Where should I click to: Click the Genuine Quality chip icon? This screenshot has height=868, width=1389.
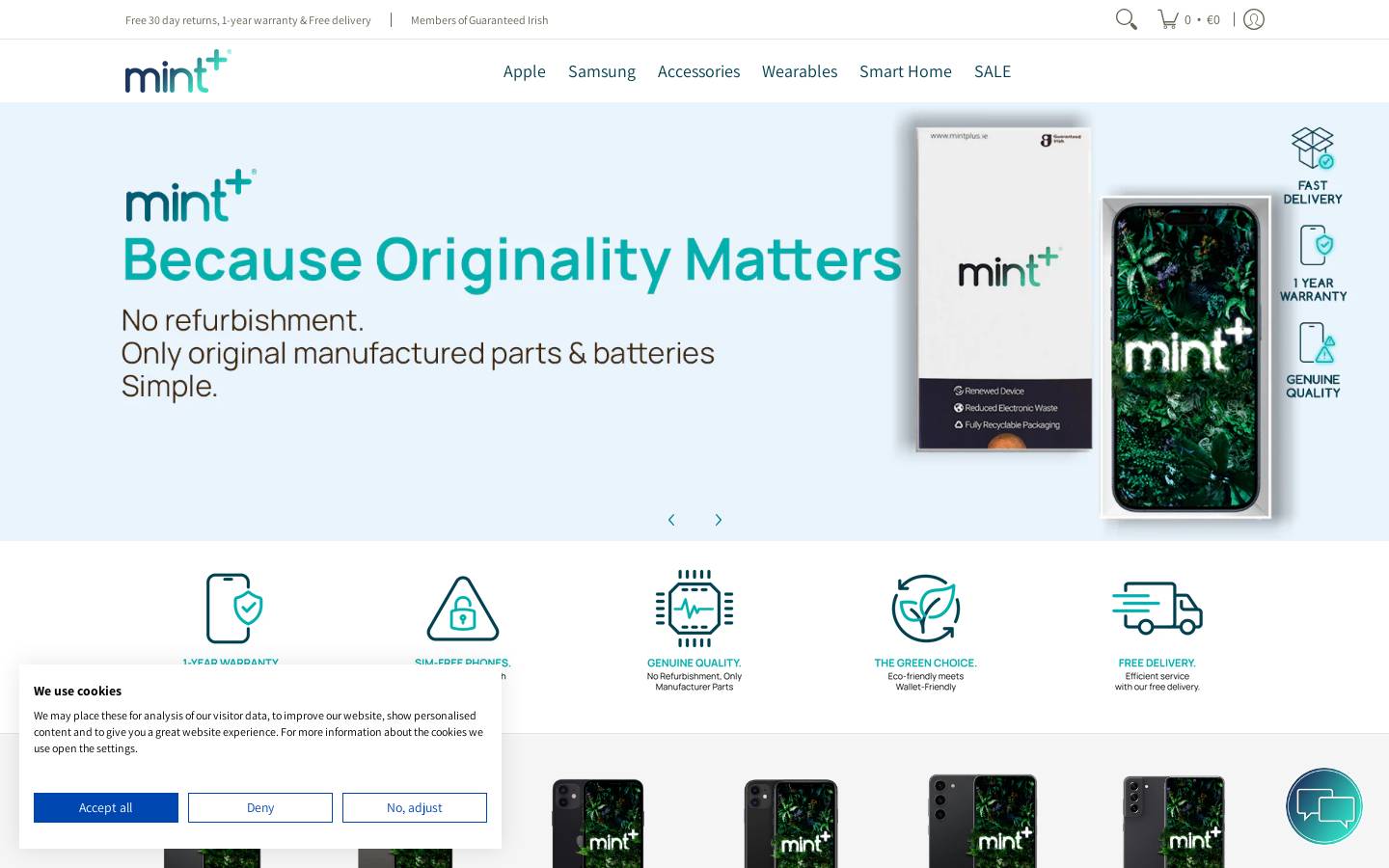694,609
